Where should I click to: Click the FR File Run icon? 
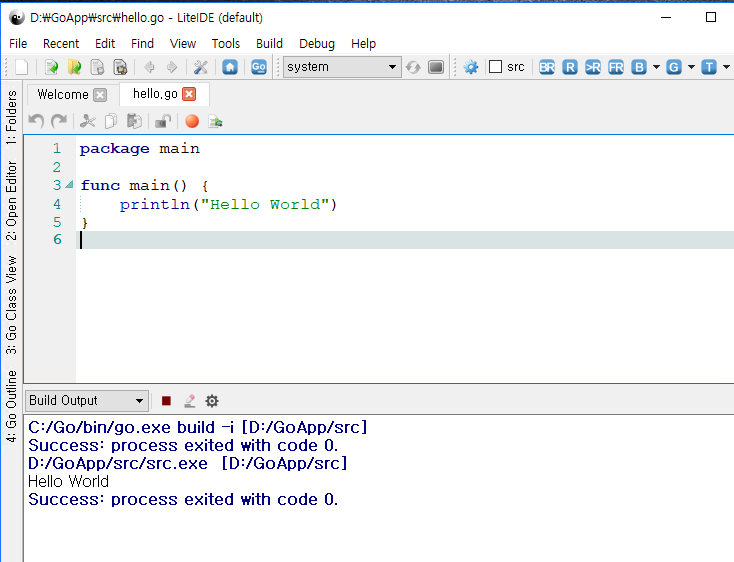616,67
